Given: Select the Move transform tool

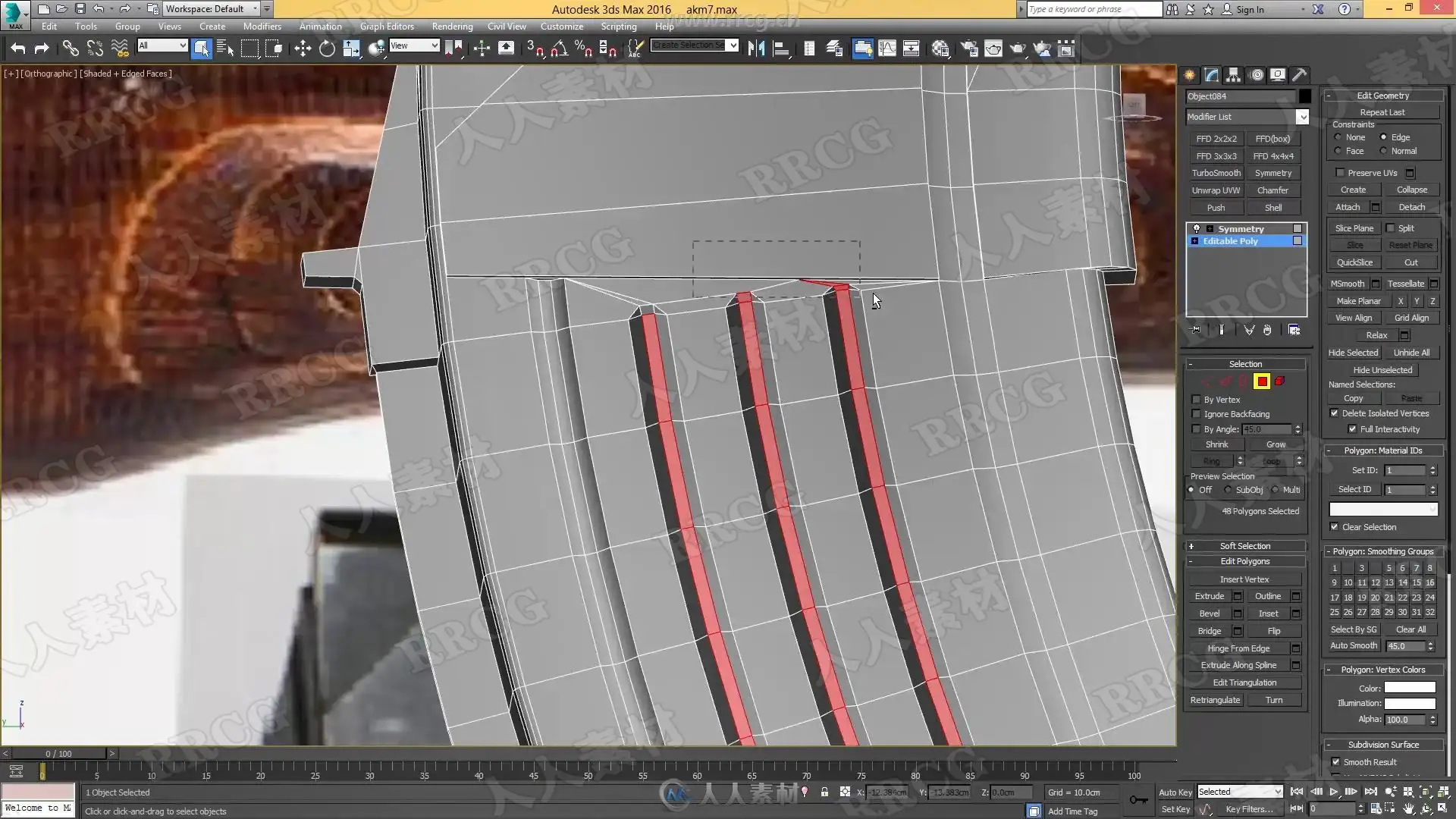Looking at the screenshot, I should pos(303,49).
